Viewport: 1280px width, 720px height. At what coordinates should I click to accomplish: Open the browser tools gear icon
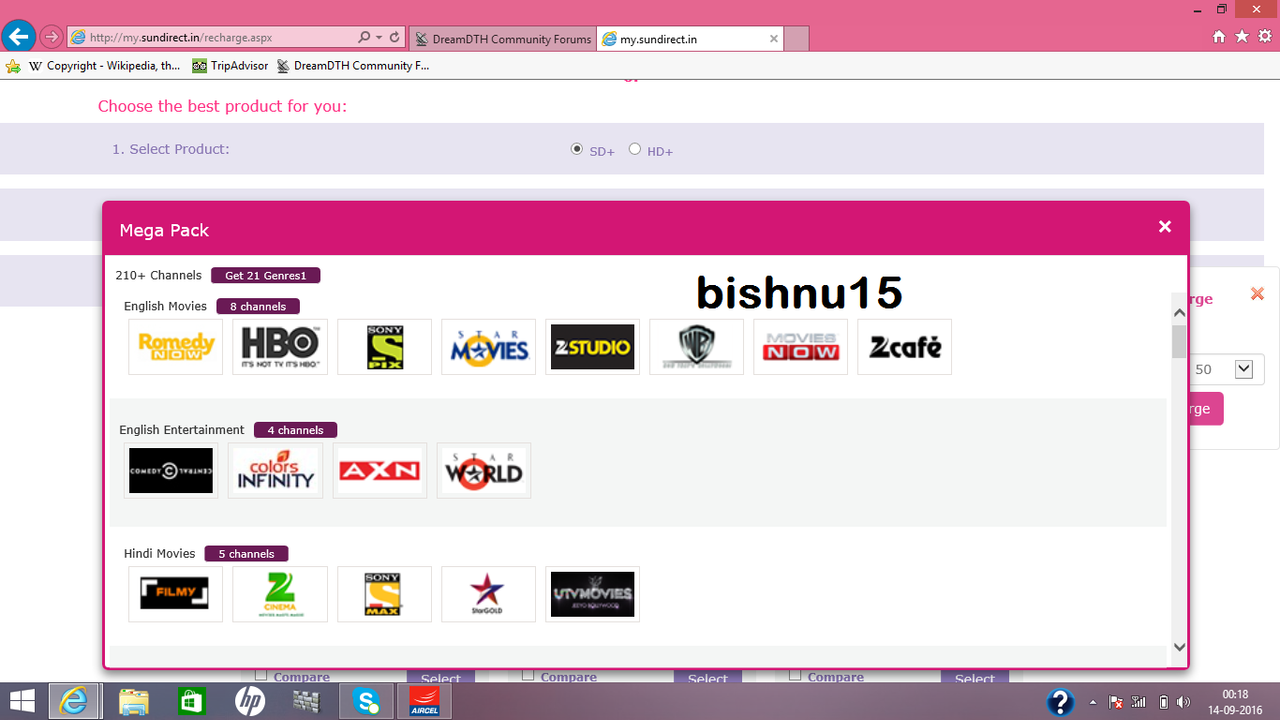coord(1265,37)
